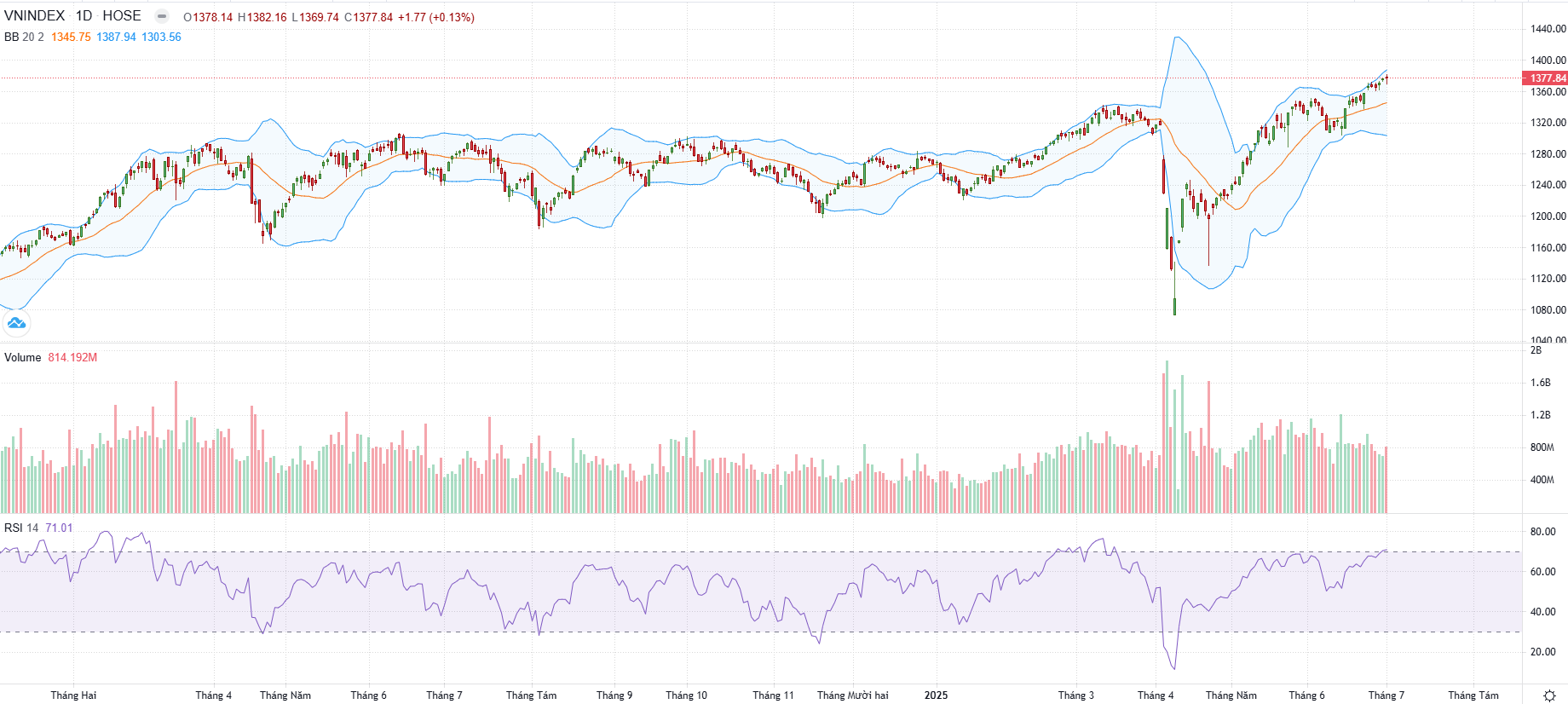Click the 1.6B volume axis label
The height and width of the screenshot is (704, 1568).
pos(1541,383)
